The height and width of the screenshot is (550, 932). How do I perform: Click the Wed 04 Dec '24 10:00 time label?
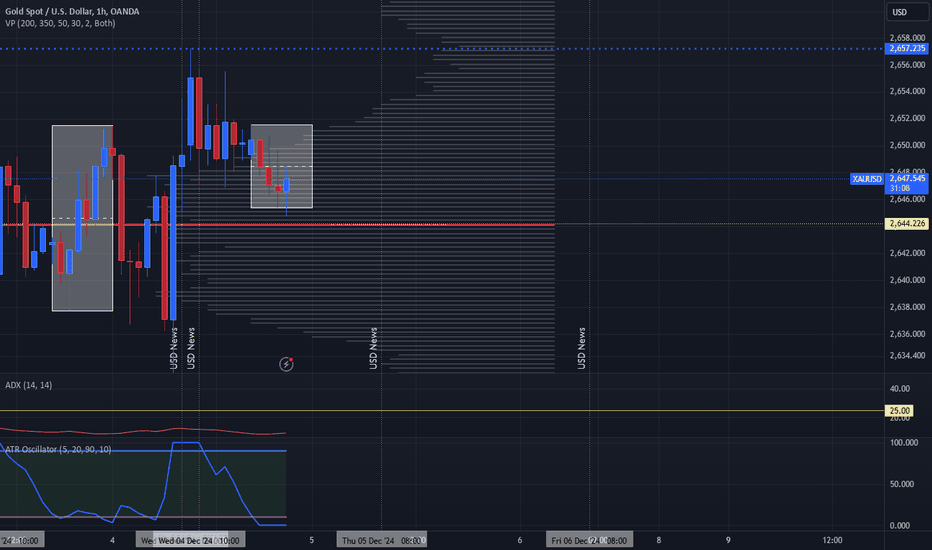pyautogui.click(x=199, y=540)
